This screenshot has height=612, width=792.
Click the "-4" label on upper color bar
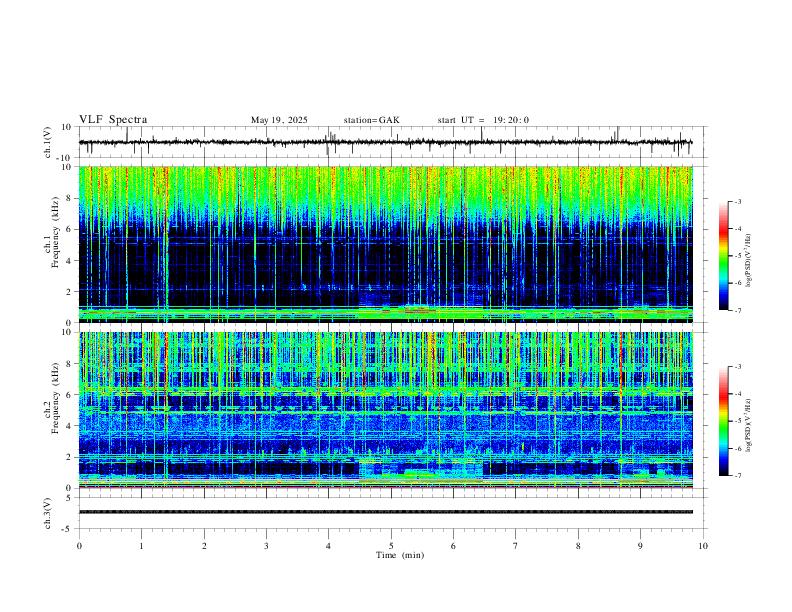tap(737, 229)
